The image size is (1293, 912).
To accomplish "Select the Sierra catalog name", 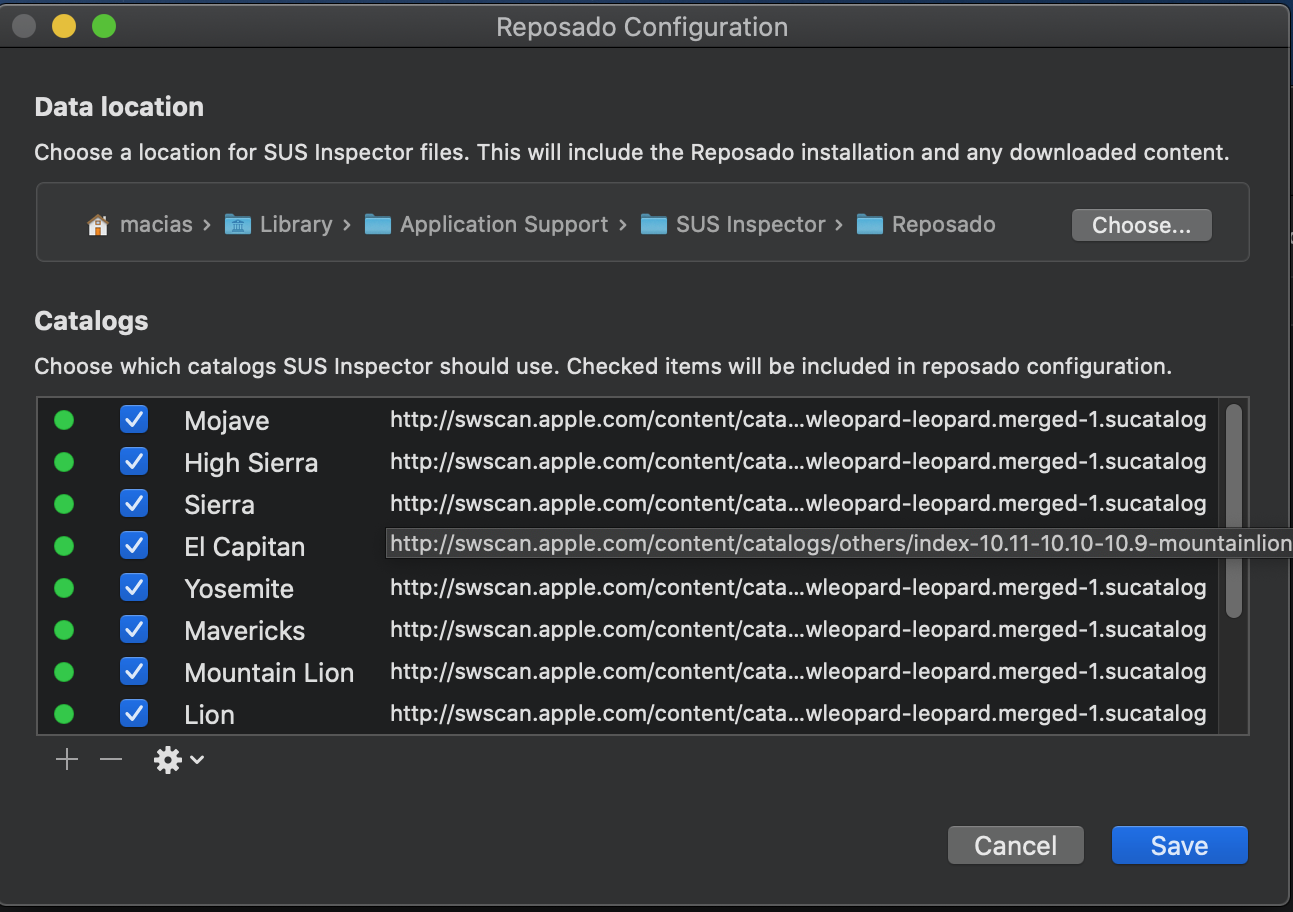I will pyautogui.click(x=219, y=505).
